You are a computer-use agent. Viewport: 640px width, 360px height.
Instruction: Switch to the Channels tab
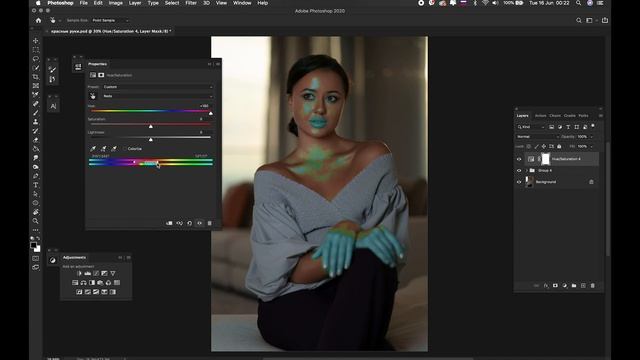click(x=555, y=116)
